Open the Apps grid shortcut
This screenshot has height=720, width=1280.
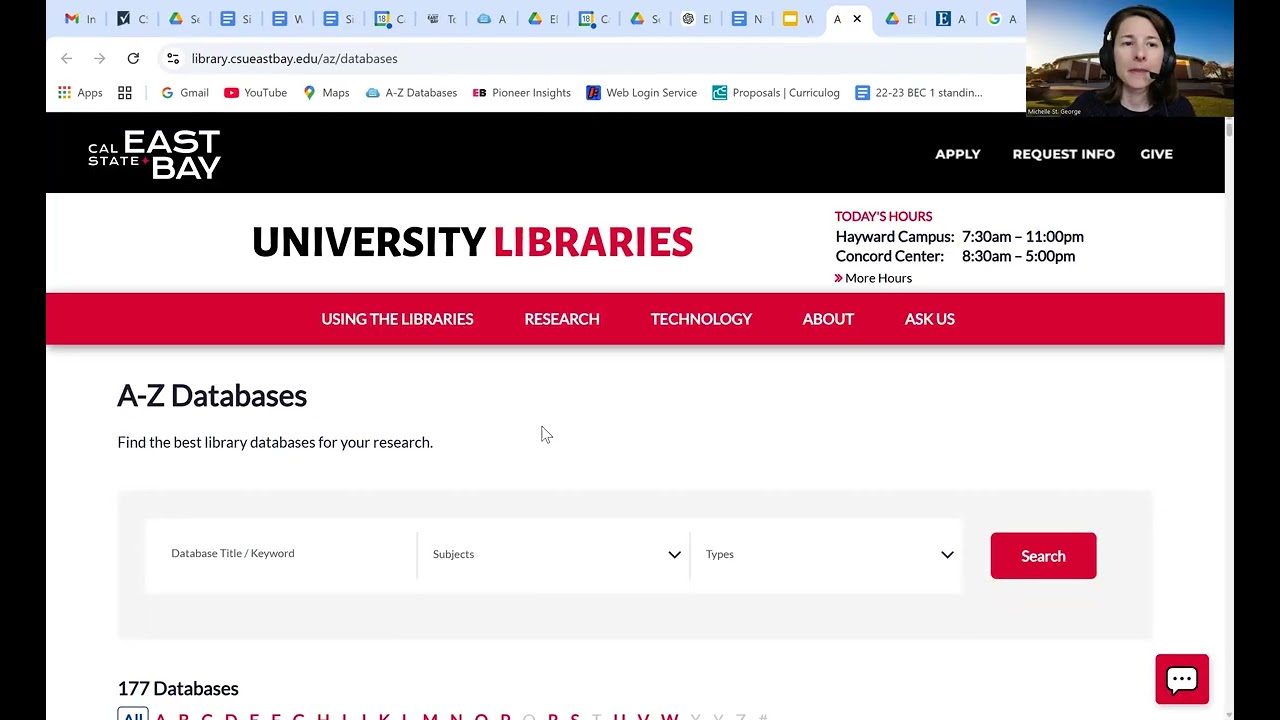pyautogui.click(x=80, y=93)
